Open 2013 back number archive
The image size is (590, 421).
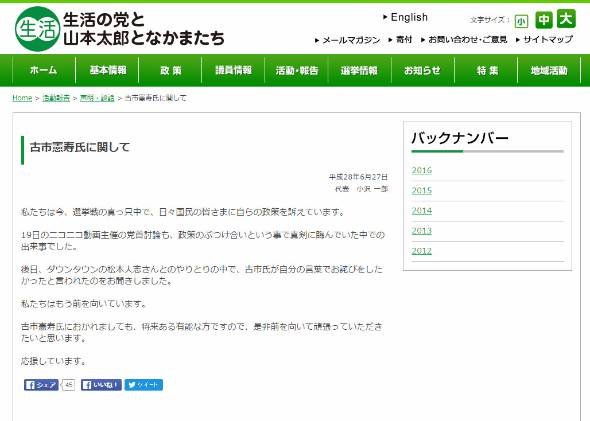click(421, 231)
